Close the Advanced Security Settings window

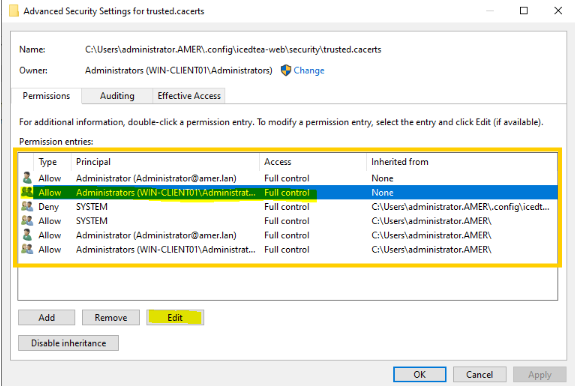point(558,11)
